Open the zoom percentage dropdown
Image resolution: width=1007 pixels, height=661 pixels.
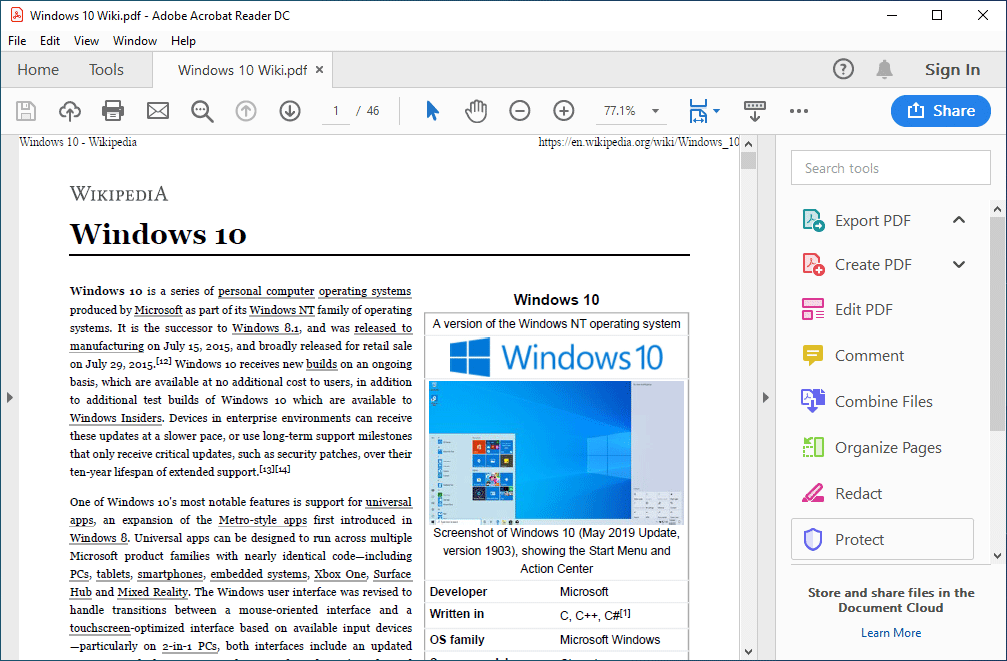click(655, 111)
